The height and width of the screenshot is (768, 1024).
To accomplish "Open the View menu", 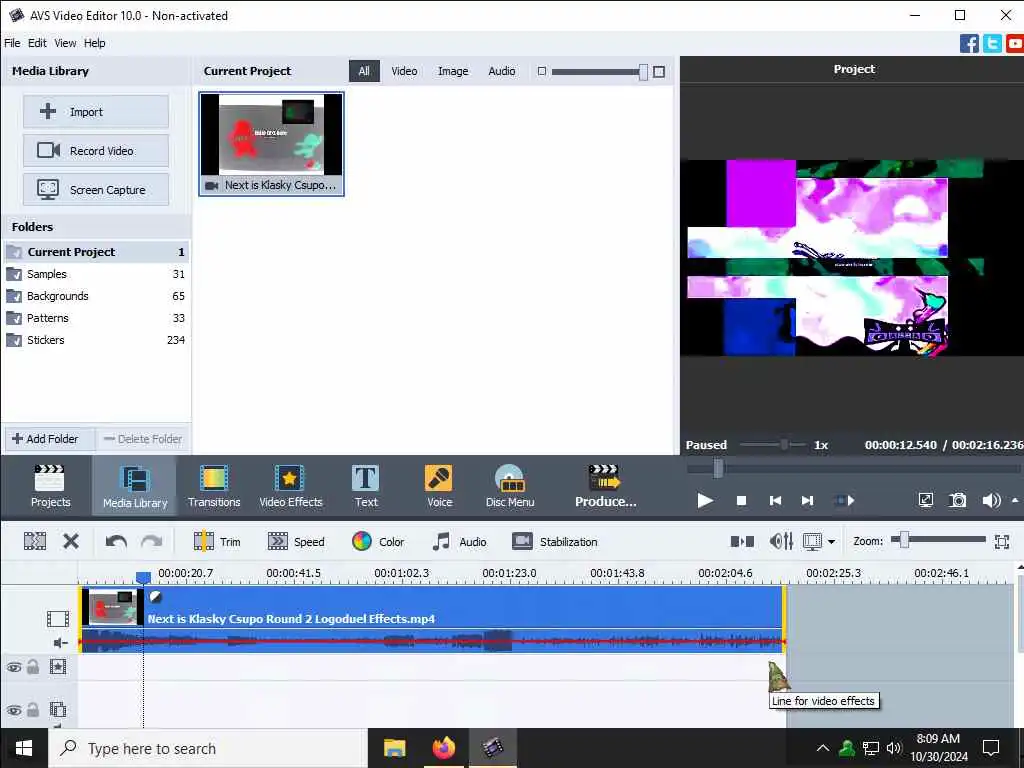I will coord(65,43).
